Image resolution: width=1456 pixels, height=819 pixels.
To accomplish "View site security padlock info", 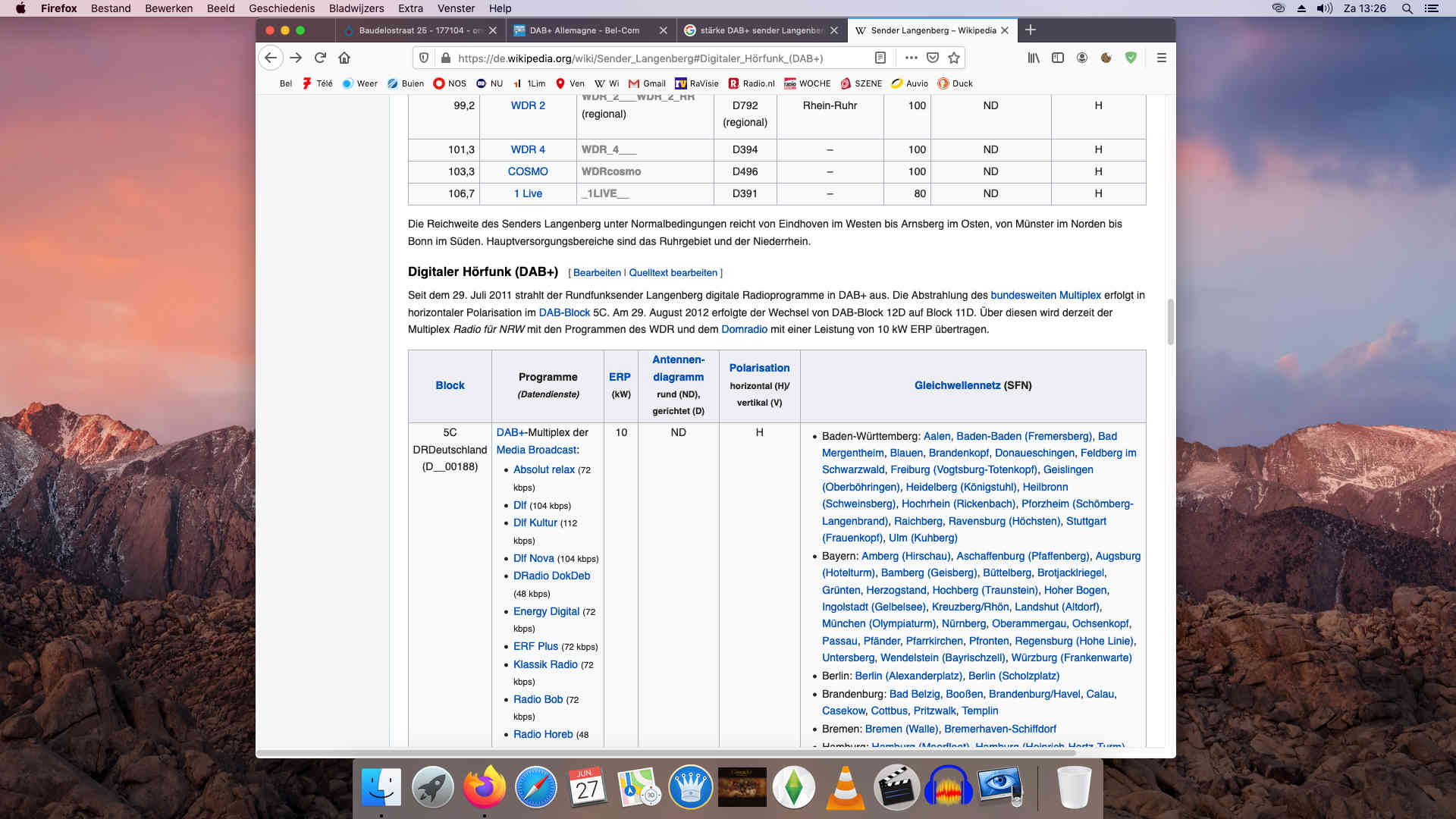I will coord(446,58).
